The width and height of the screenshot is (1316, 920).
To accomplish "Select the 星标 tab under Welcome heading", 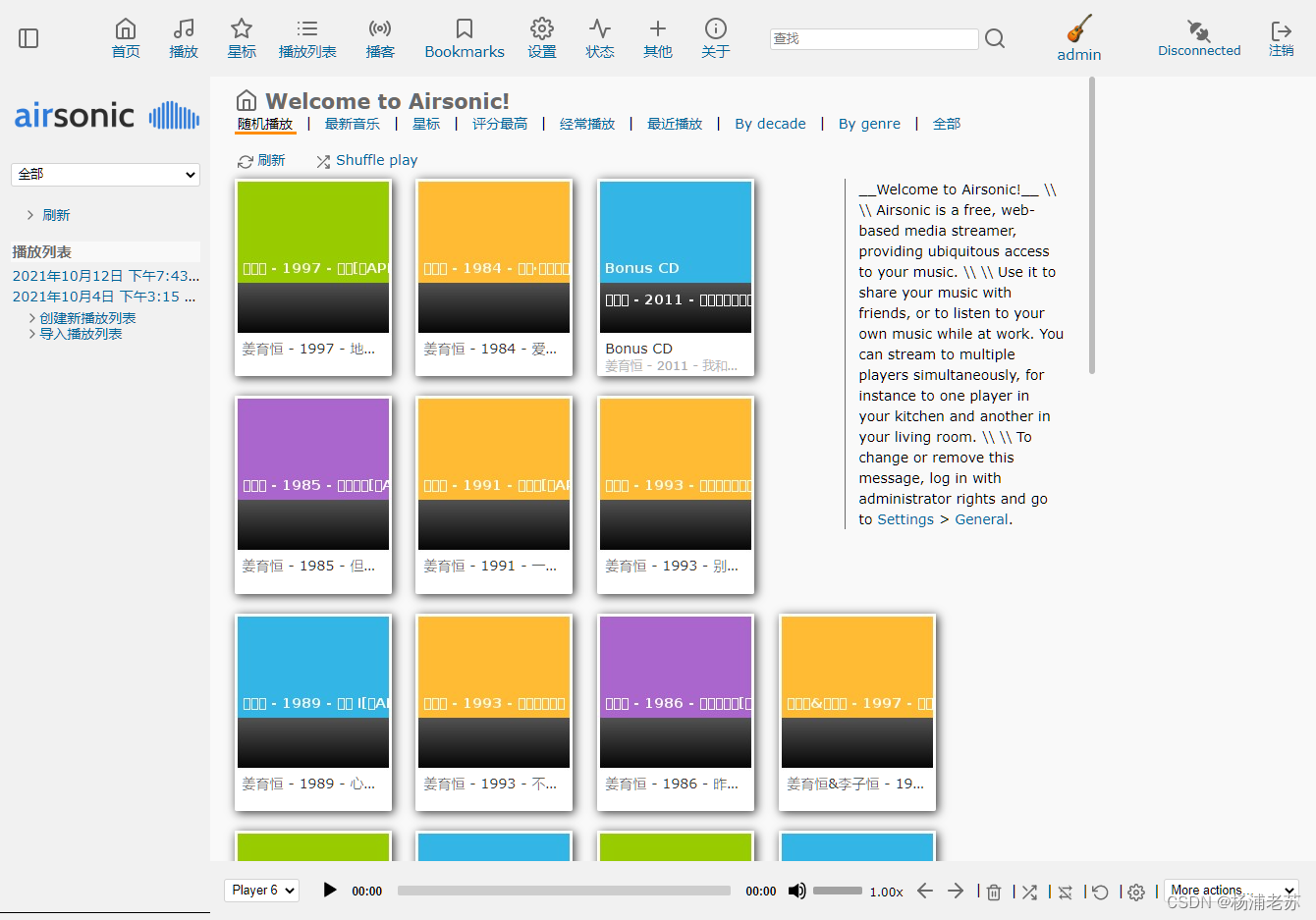I will [x=426, y=124].
